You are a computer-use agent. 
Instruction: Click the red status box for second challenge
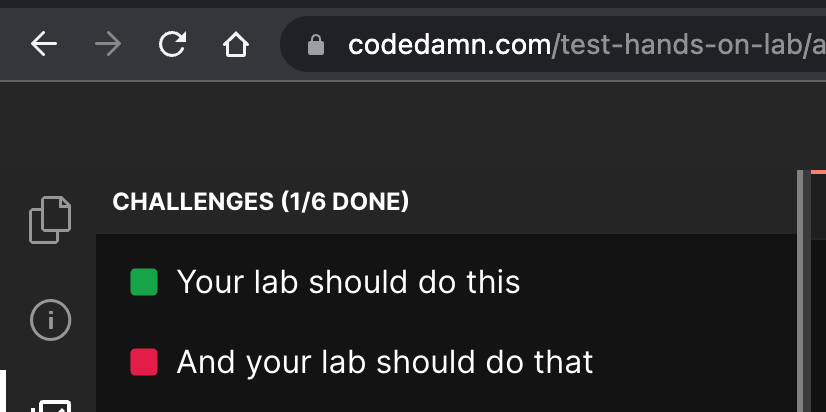click(x=145, y=362)
